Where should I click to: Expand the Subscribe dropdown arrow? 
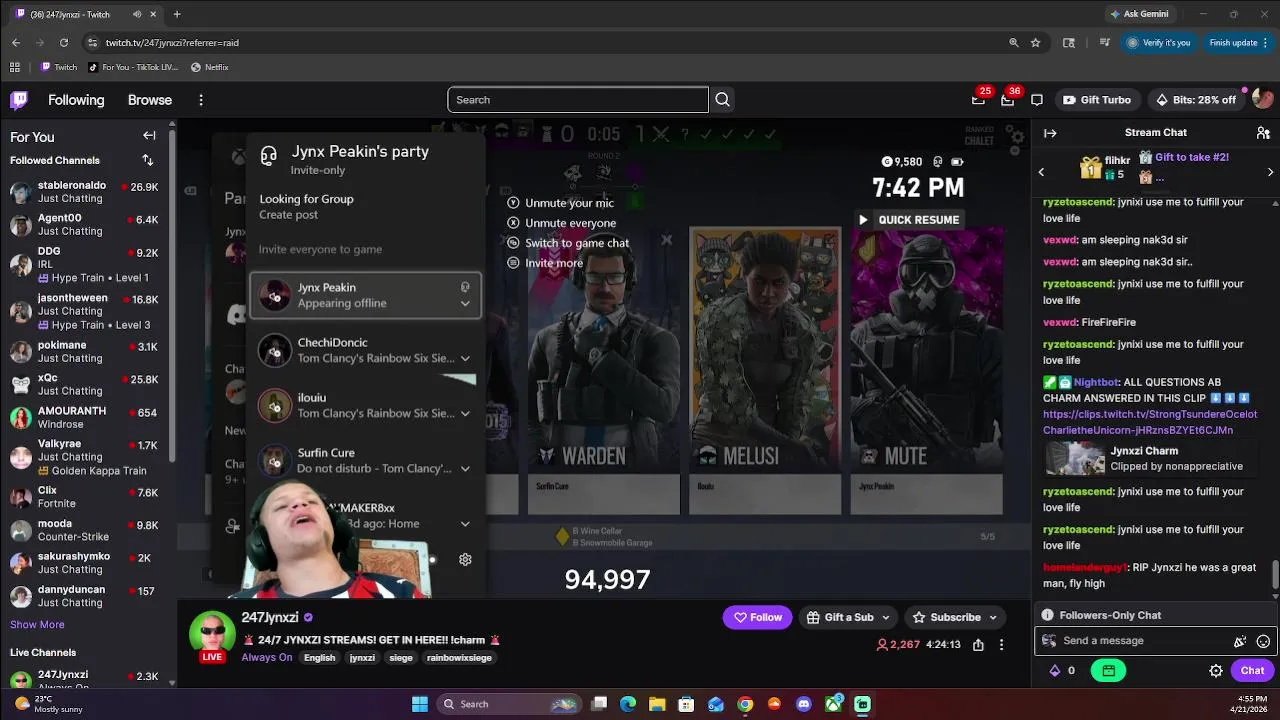(x=993, y=618)
